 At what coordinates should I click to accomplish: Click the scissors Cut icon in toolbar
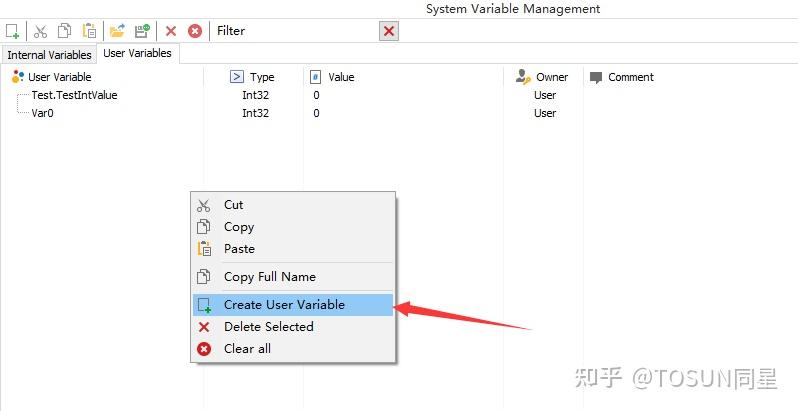40,31
